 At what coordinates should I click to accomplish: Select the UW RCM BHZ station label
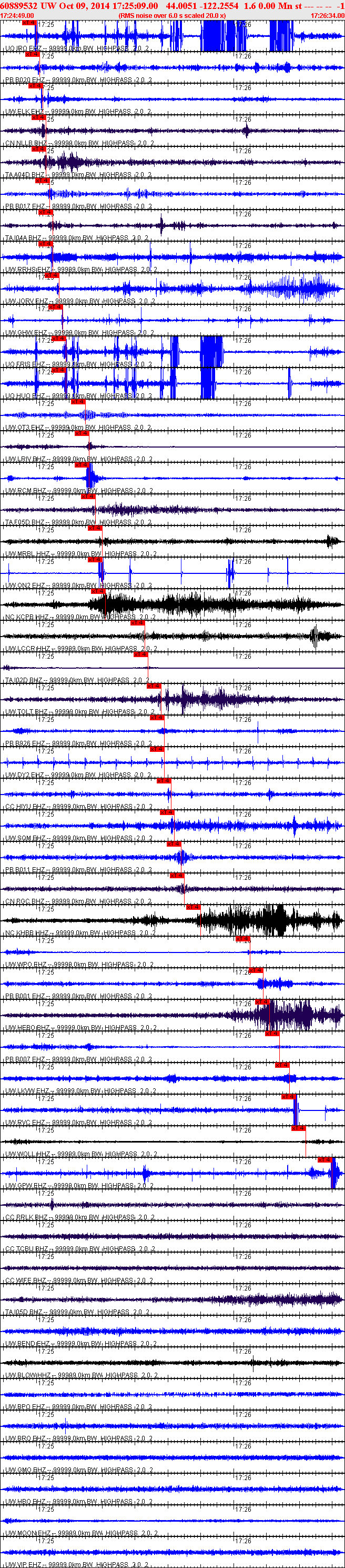(79, 491)
